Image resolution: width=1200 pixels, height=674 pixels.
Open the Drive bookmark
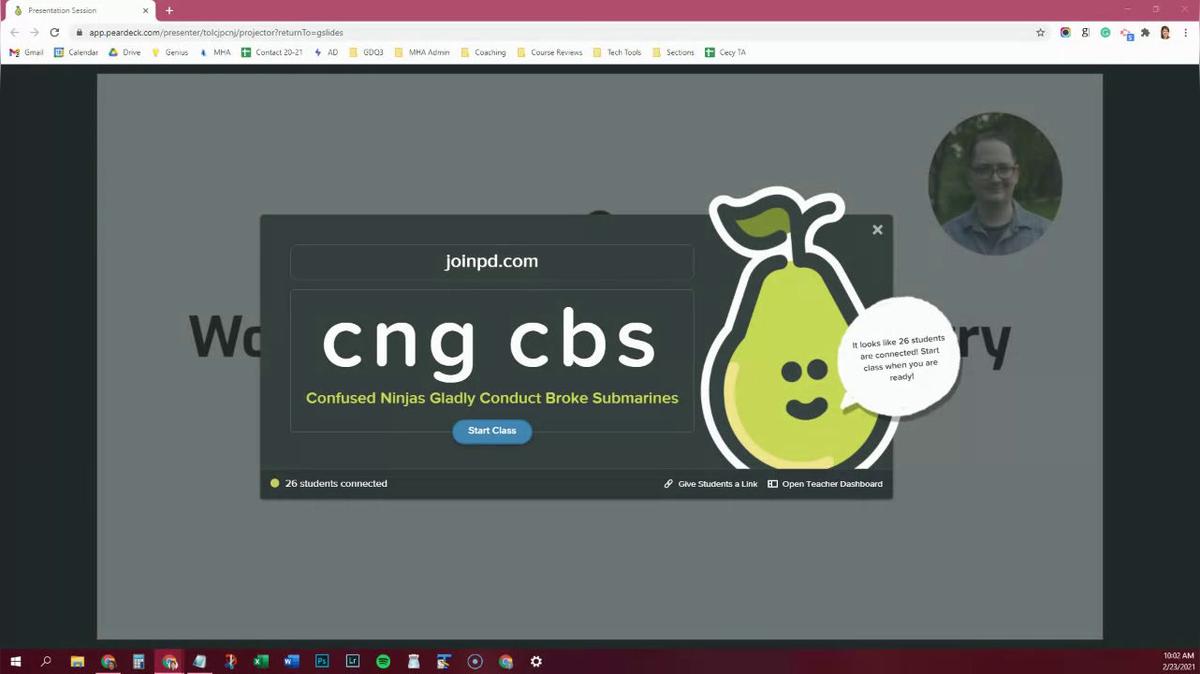125,52
